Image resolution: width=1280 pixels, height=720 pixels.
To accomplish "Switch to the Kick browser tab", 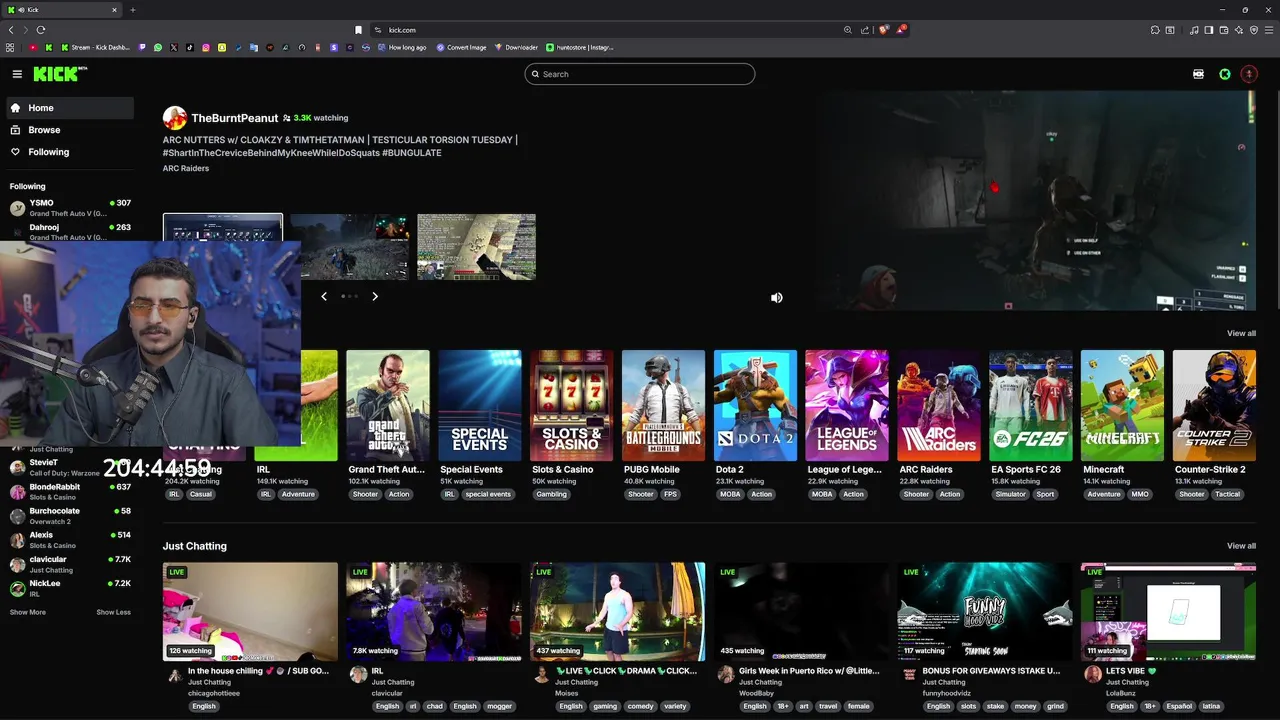I will coord(62,10).
